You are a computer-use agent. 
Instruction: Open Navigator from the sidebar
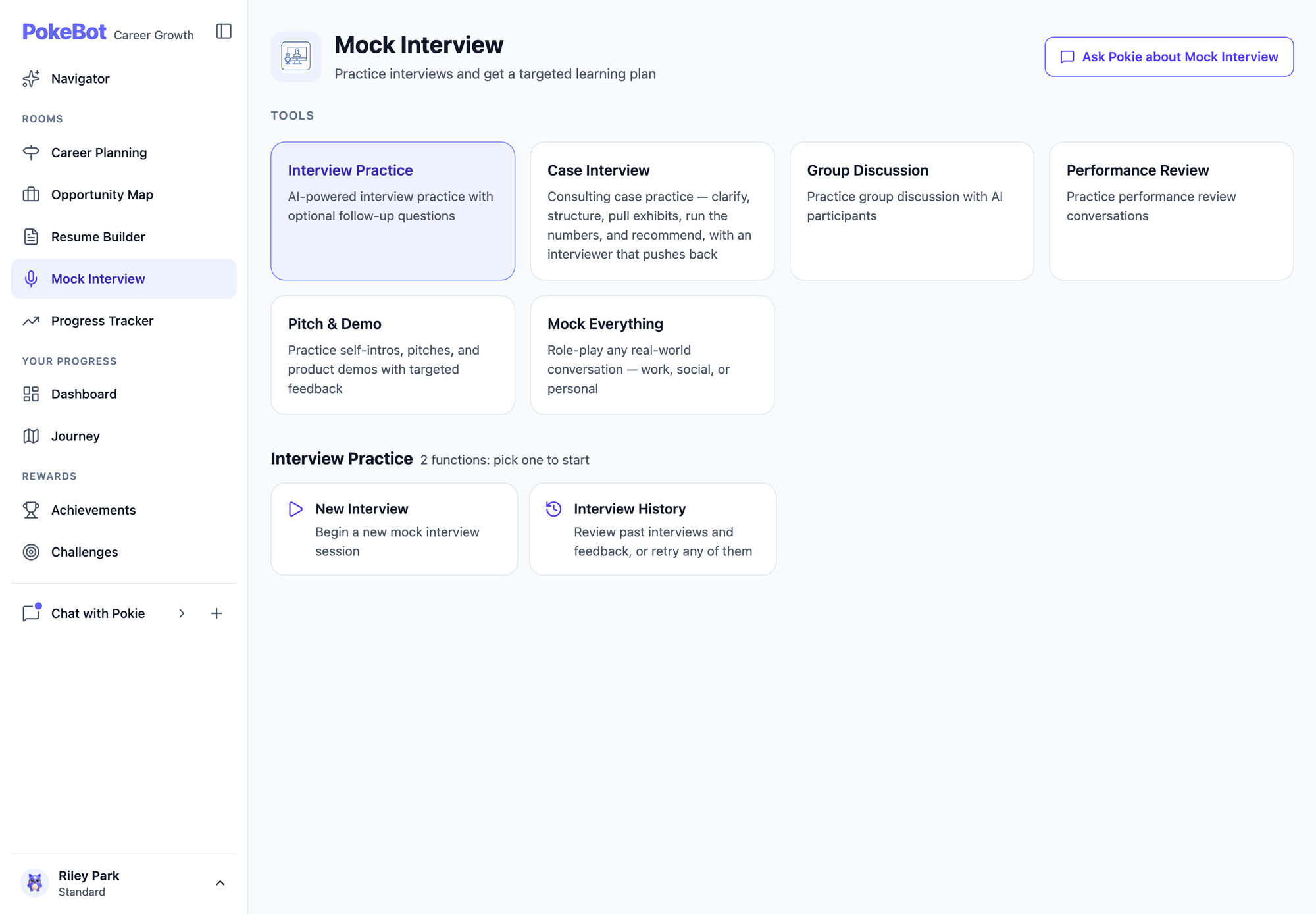pos(124,79)
